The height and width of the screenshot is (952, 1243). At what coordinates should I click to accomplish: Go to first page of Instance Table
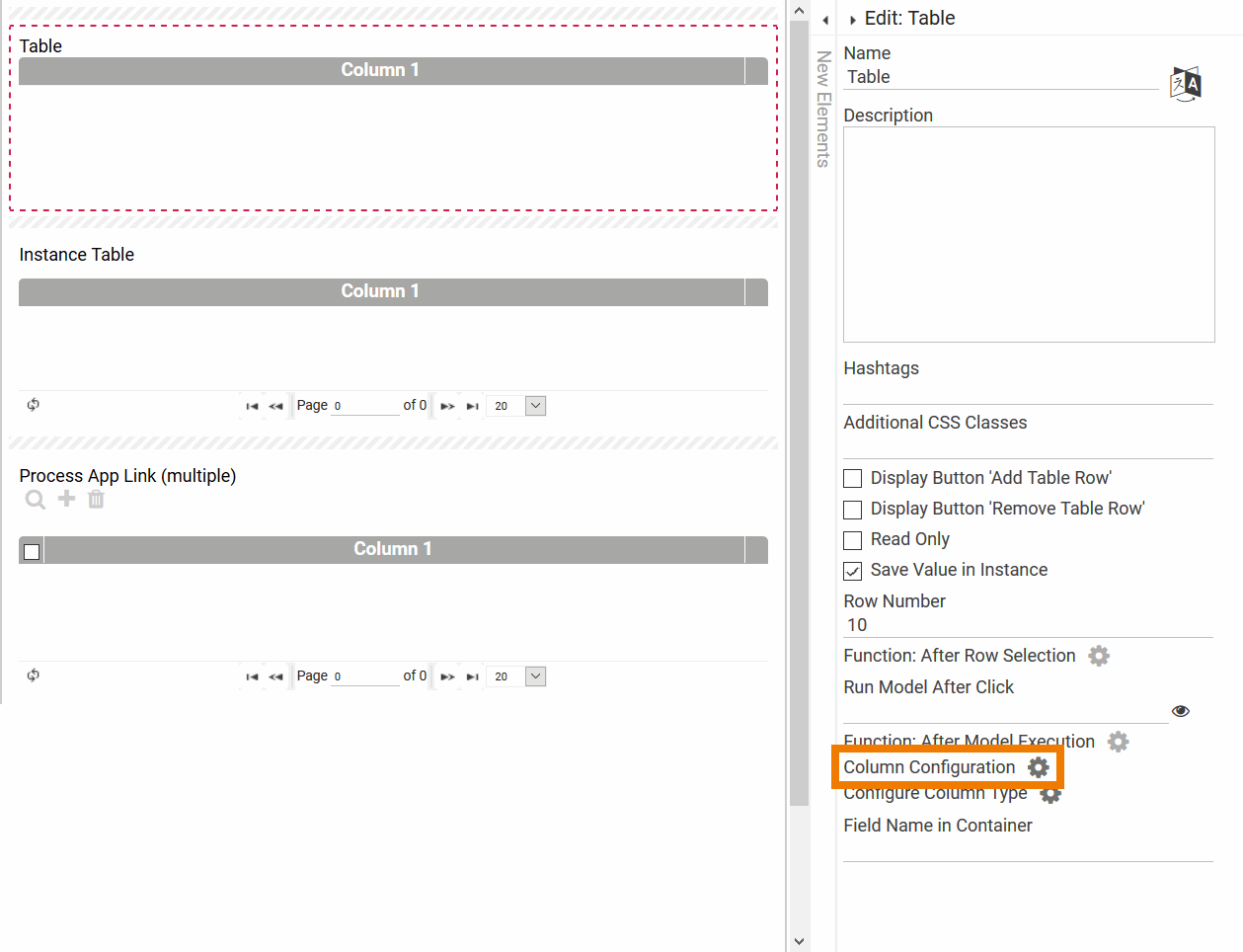(252, 406)
